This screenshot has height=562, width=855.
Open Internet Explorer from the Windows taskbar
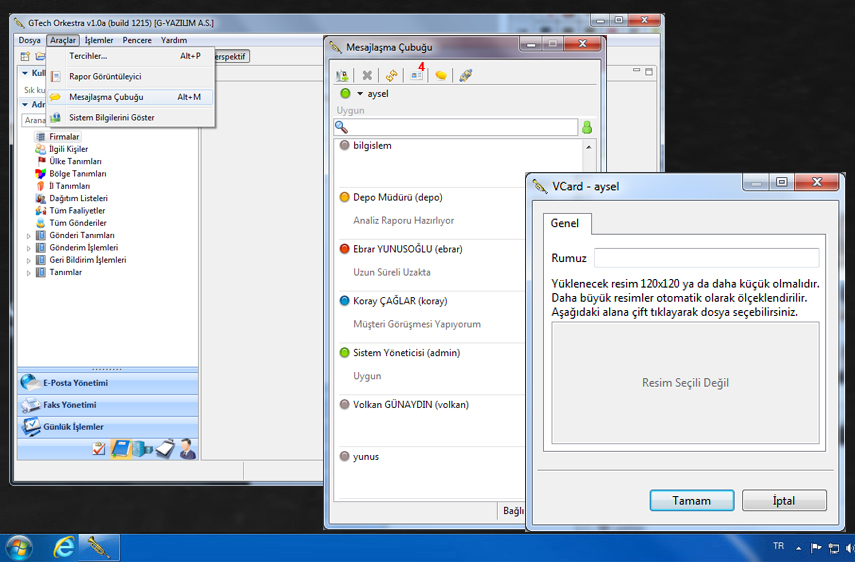tap(64, 547)
